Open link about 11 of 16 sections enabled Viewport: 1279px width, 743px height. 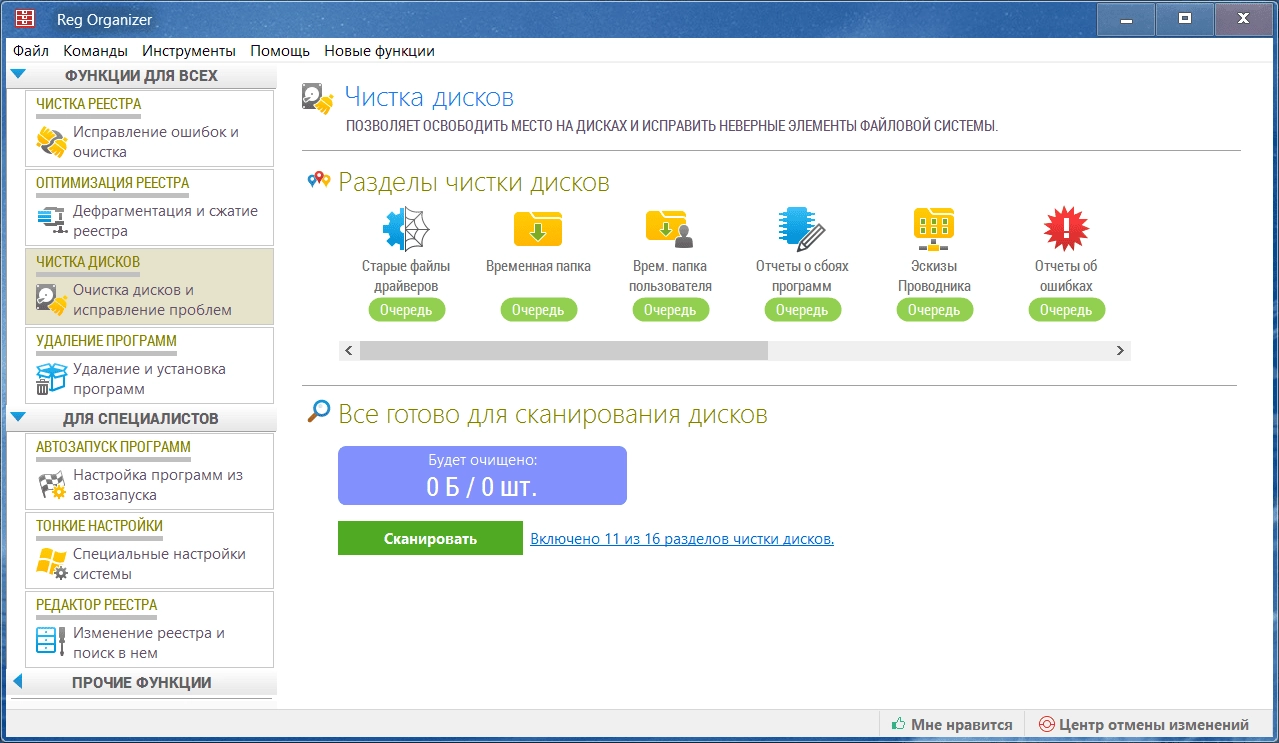tap(682, 538)
